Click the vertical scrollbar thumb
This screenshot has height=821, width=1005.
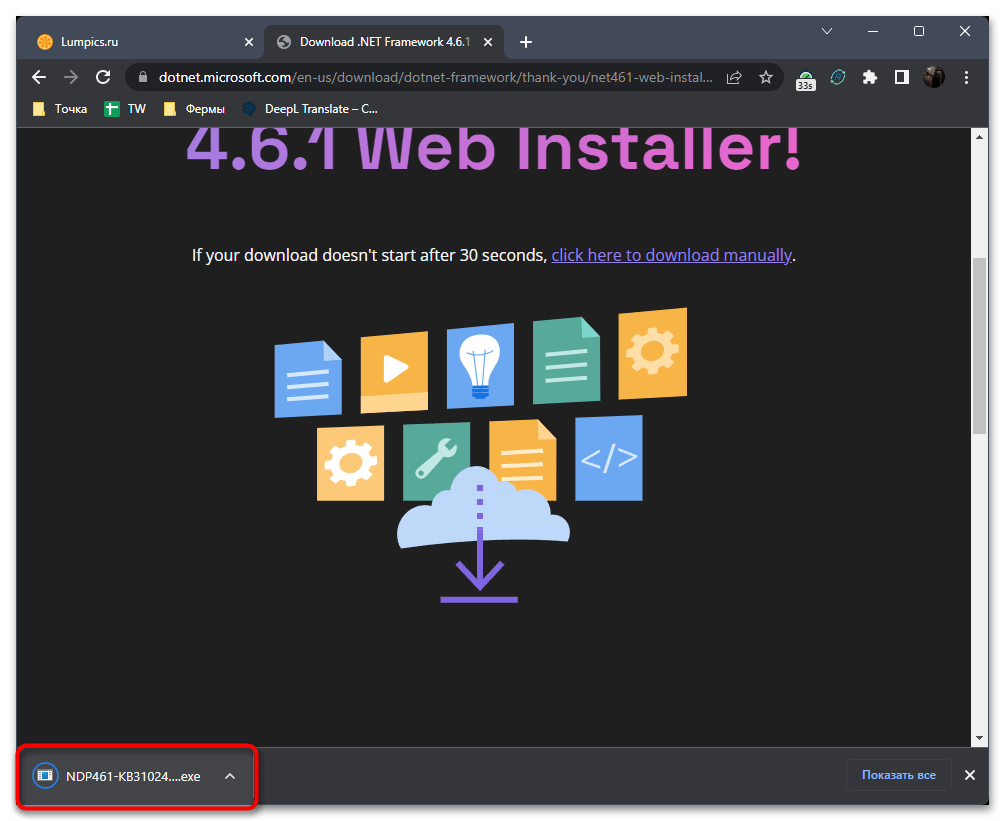pos(979,346)
